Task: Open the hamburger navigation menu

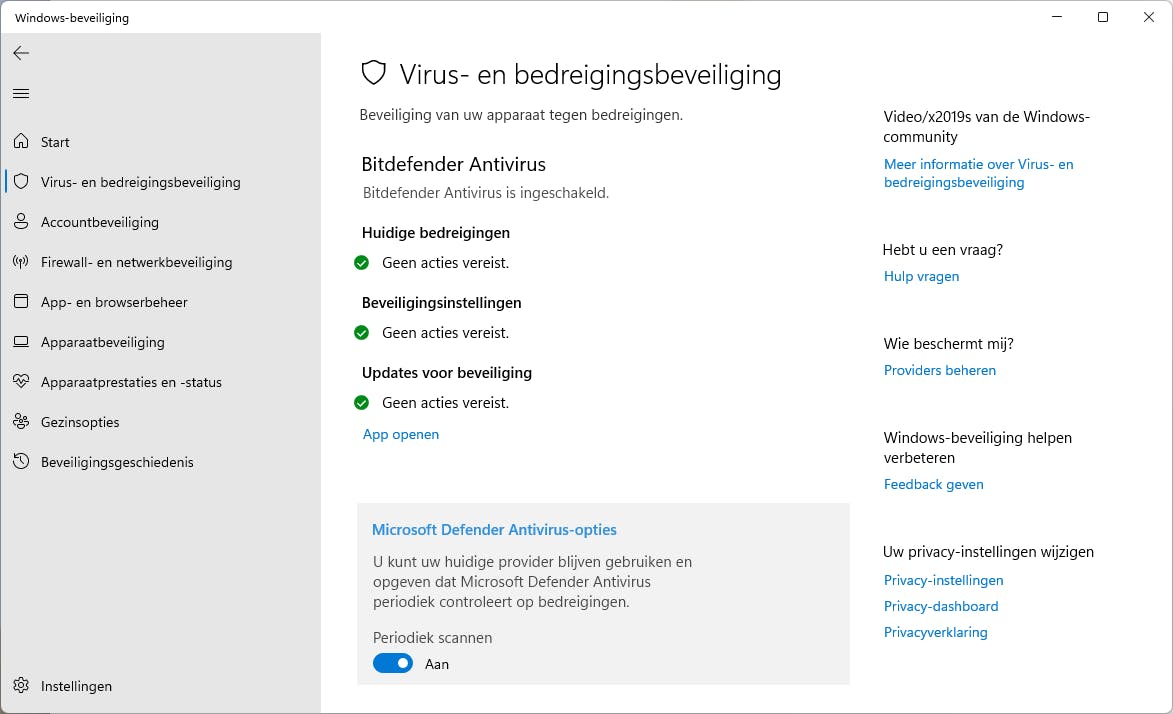Action: tap(21, 93)
